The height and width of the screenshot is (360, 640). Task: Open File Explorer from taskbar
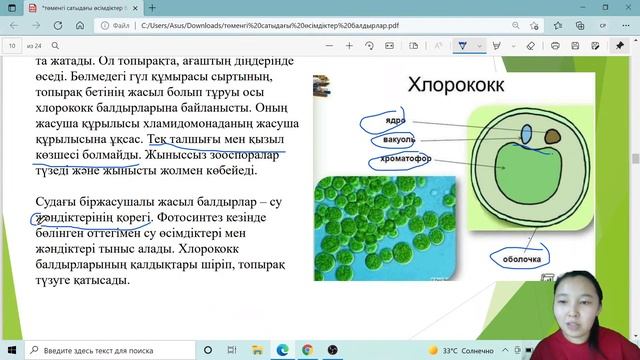tap(257, 350)
